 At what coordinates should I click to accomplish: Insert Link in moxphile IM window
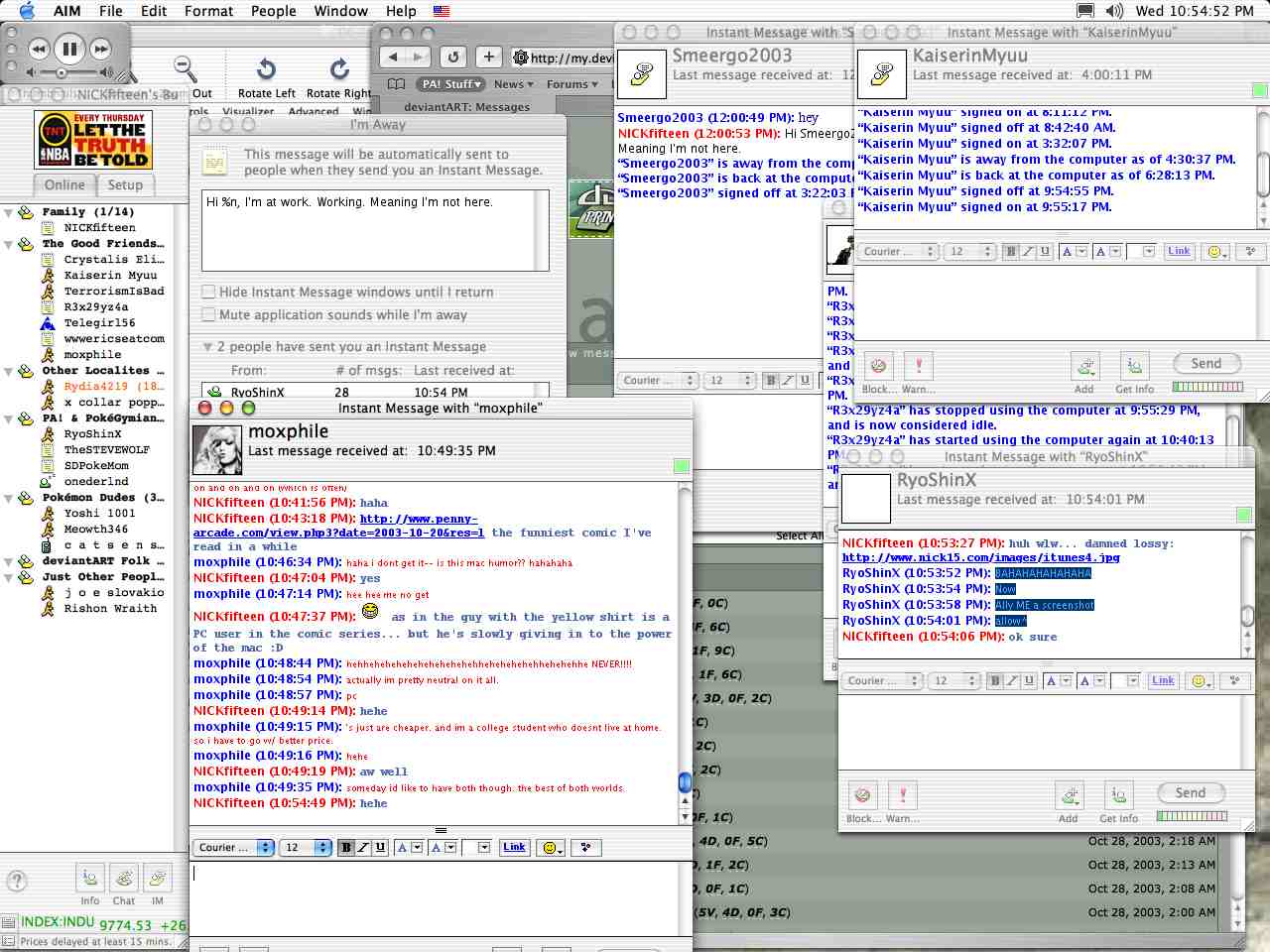[514, 847]
